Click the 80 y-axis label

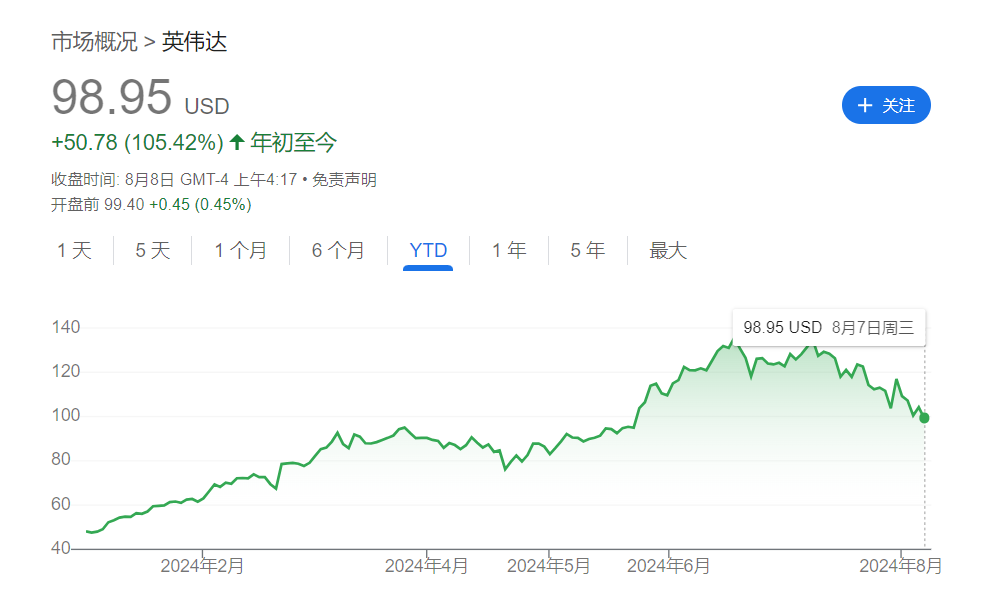[61, 459]
